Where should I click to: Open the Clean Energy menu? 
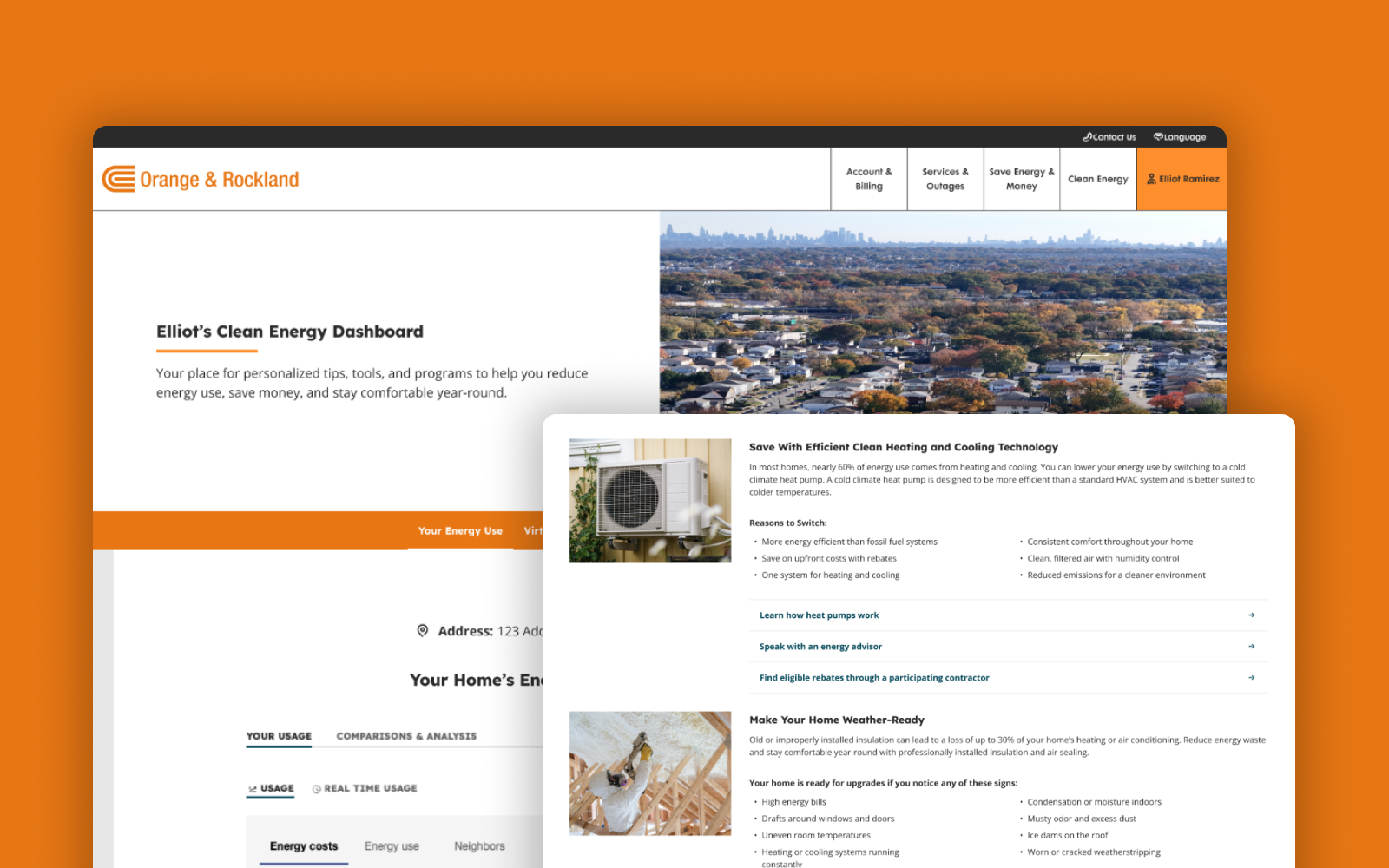click(x=1098, y=179)
